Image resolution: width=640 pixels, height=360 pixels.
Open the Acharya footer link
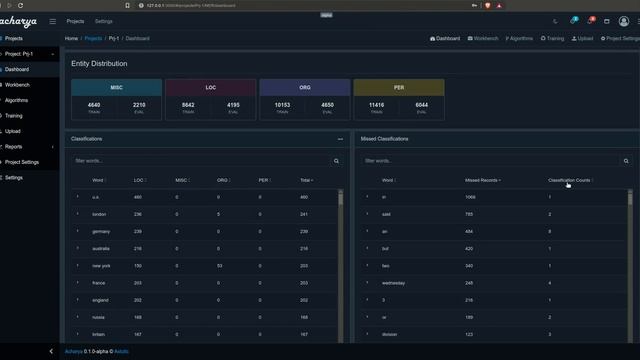click(x=73, y=351)
